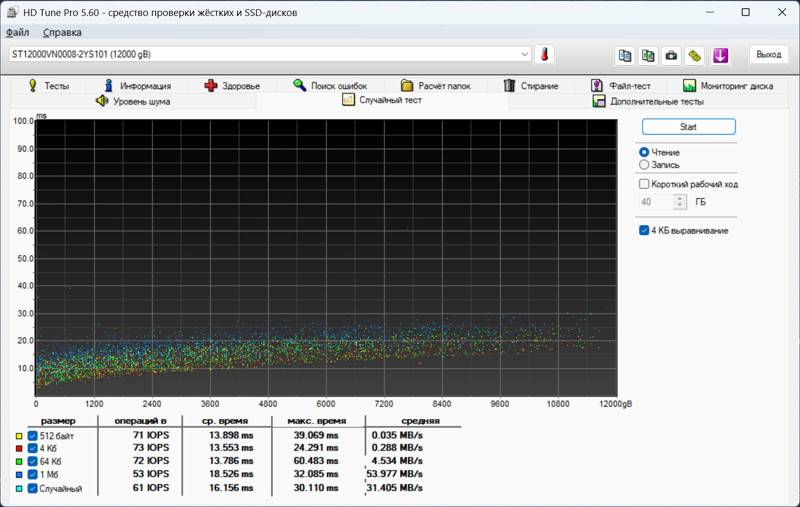Start the random access test
The width and height of the screenshot is (800, 507).
688,127
